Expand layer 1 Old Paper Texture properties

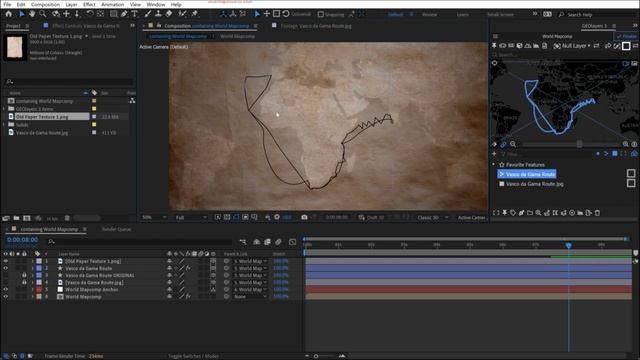tap(33, 261)
